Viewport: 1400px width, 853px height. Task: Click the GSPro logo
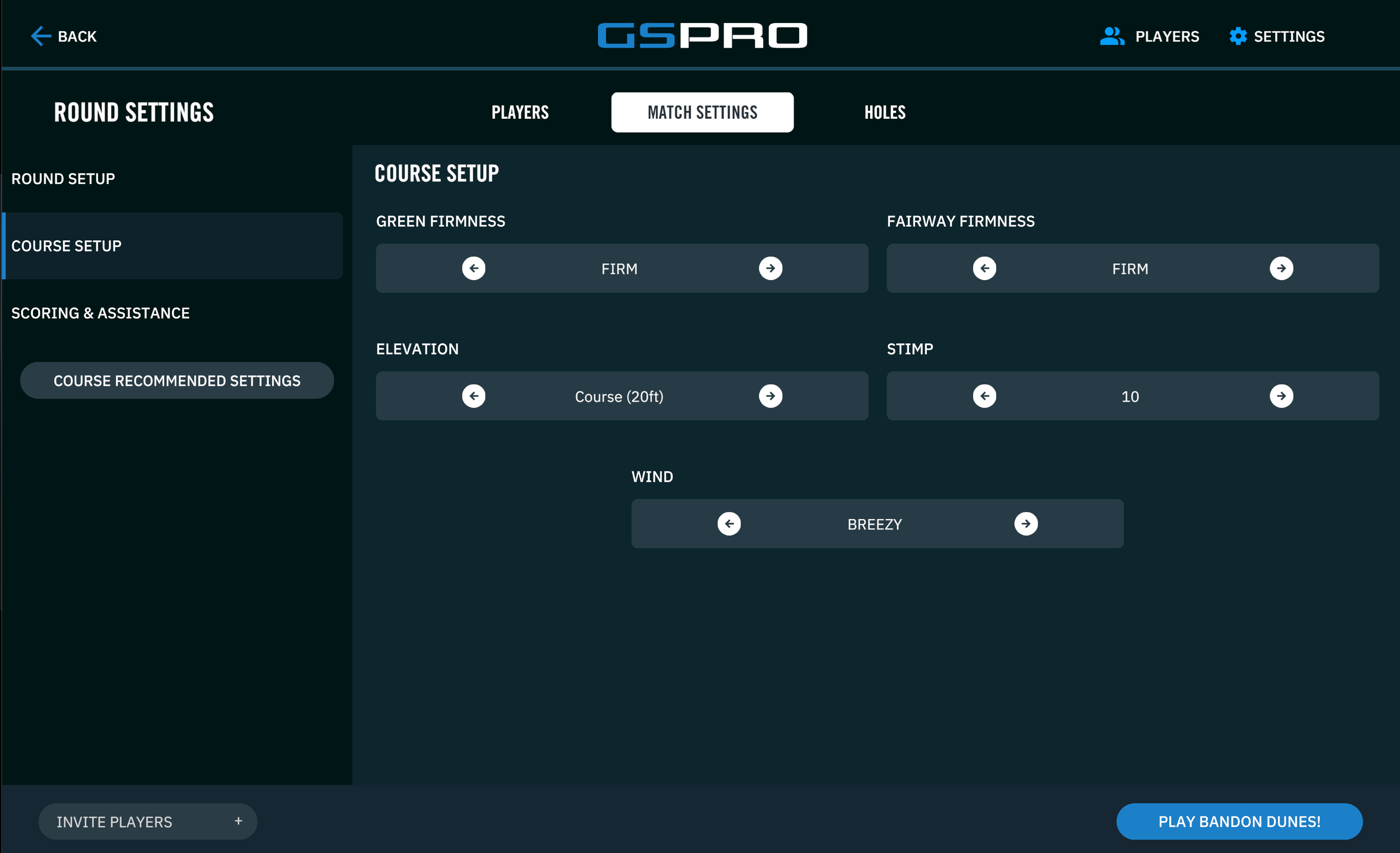[x=702, y=35]
